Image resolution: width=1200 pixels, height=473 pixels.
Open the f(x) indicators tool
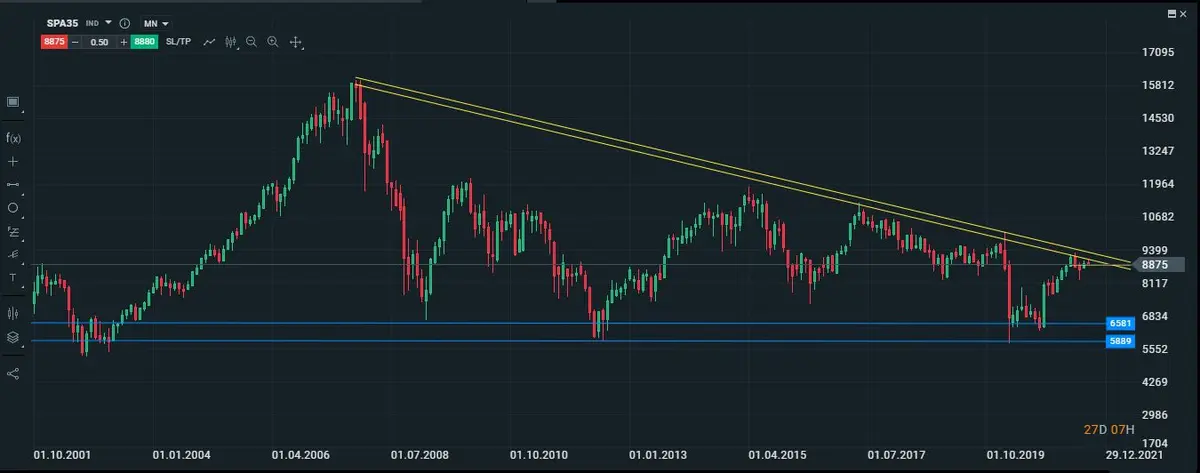point(13,138)
